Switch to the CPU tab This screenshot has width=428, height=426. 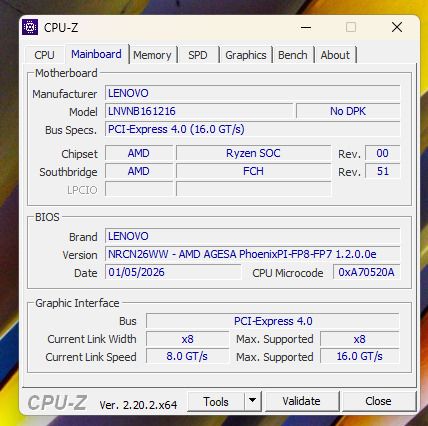(x=44, y=55)
